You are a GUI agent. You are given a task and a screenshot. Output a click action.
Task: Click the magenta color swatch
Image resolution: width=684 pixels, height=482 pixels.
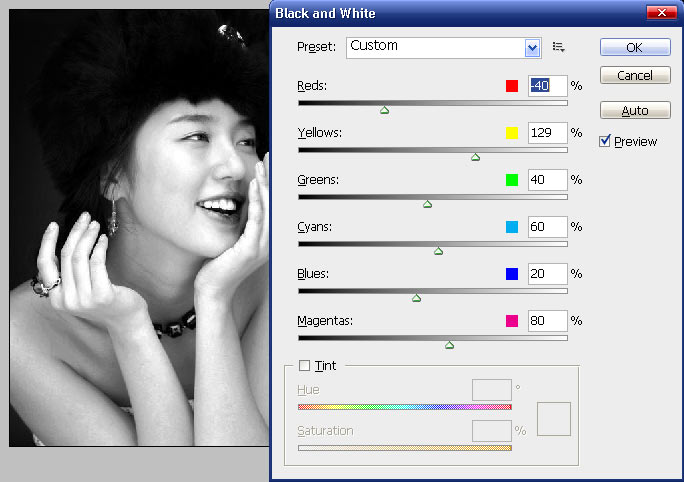click(512, 321)
